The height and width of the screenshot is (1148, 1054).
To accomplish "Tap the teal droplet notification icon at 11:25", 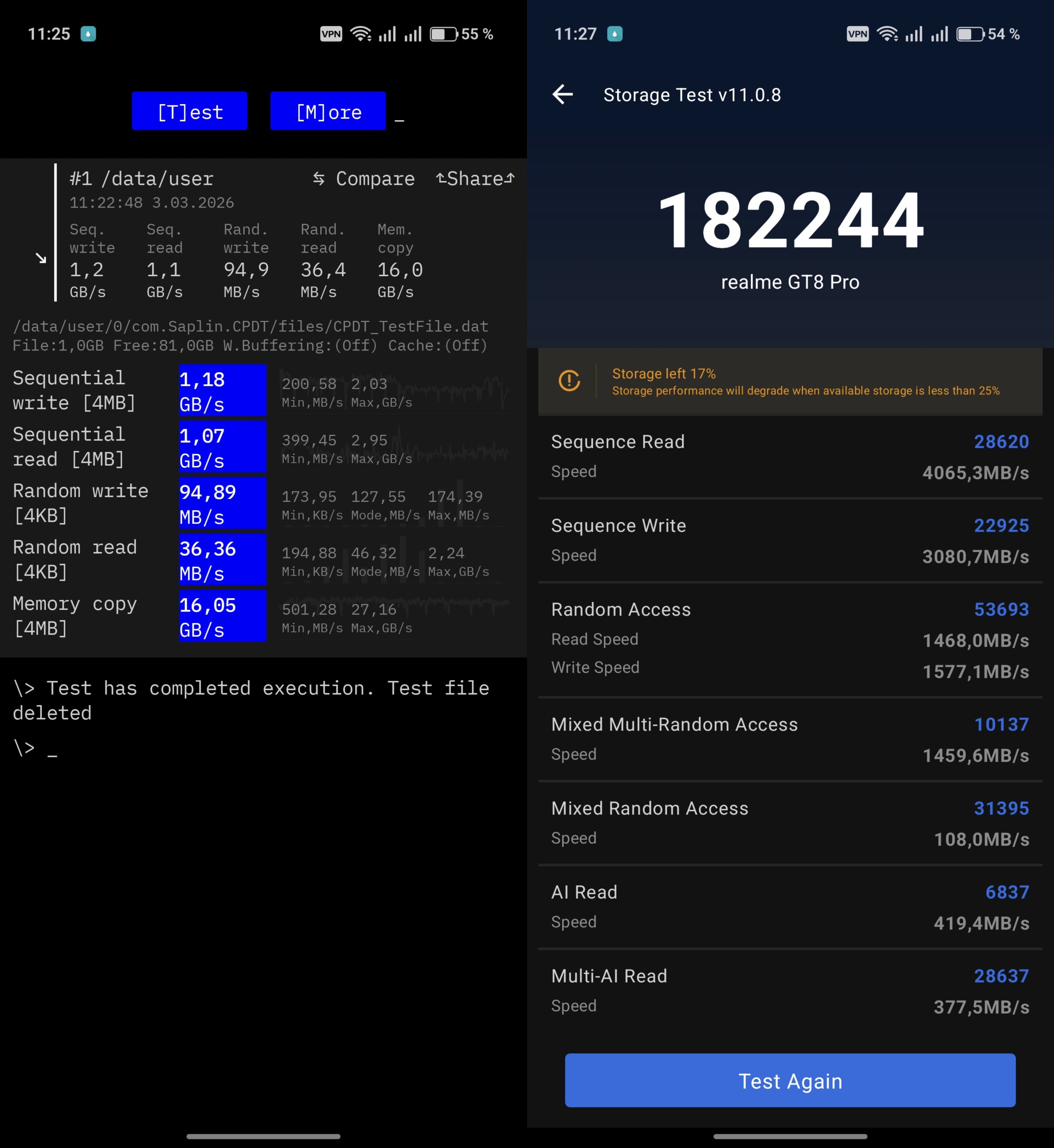I will coord(88,34).
